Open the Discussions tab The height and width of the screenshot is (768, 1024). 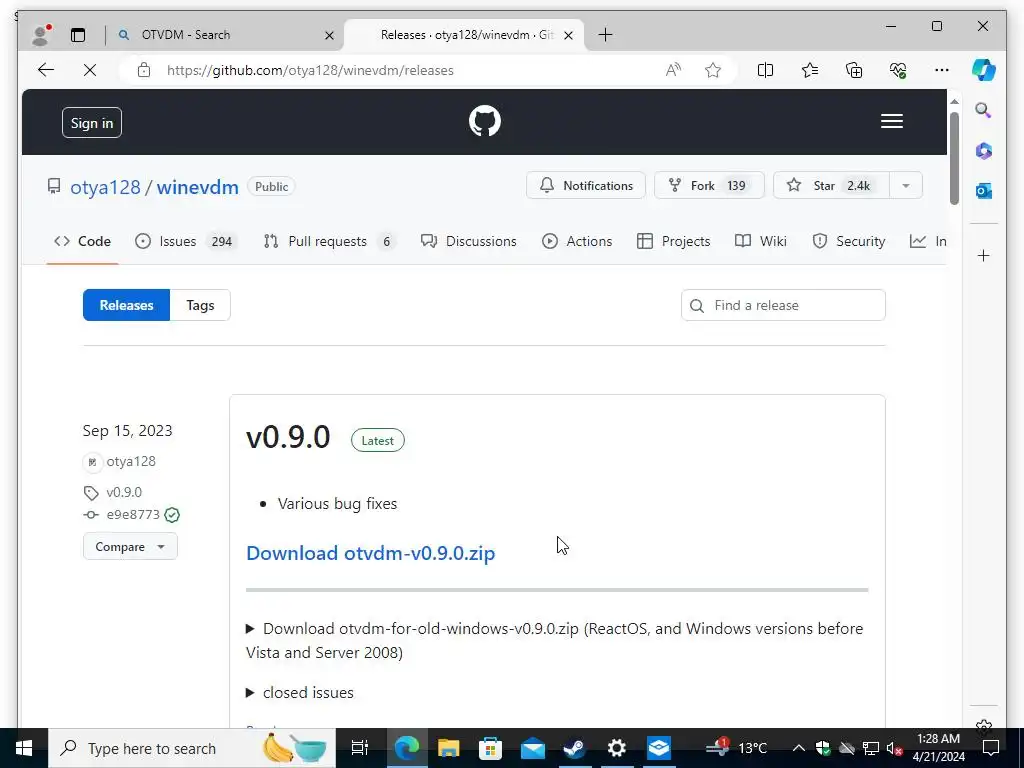point(468,241)
